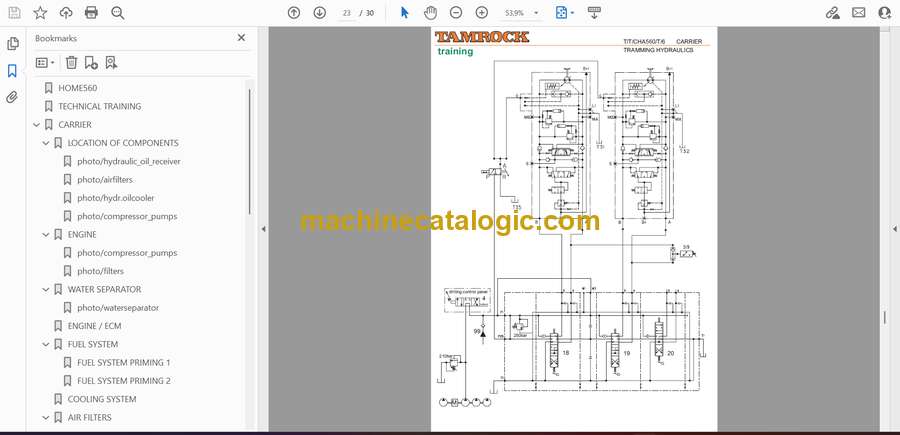Open FUEL SYSTEM PRIMING 1 bookmark
This screenshot has height=435, width=900.
pos(123,363)
